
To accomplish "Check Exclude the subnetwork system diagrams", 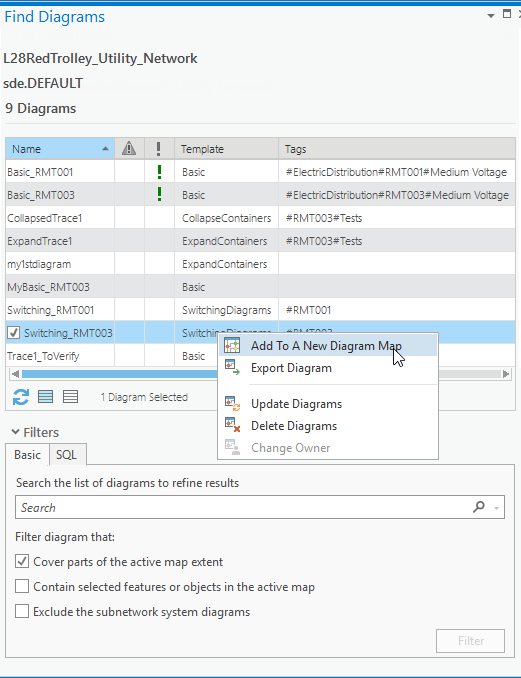I will pyautogui.click(x=22, y=611).
